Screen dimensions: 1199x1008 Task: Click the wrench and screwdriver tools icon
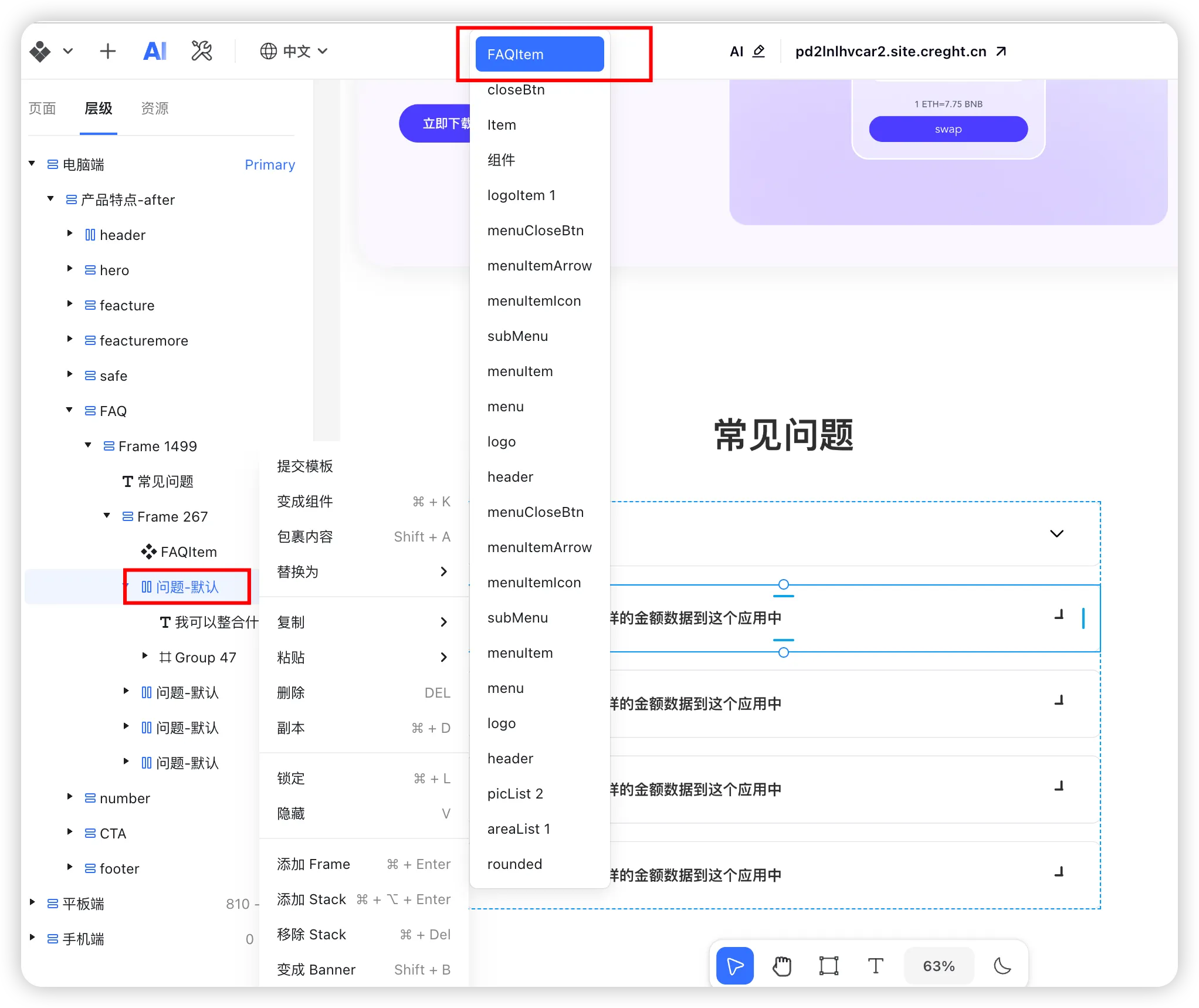201,52
